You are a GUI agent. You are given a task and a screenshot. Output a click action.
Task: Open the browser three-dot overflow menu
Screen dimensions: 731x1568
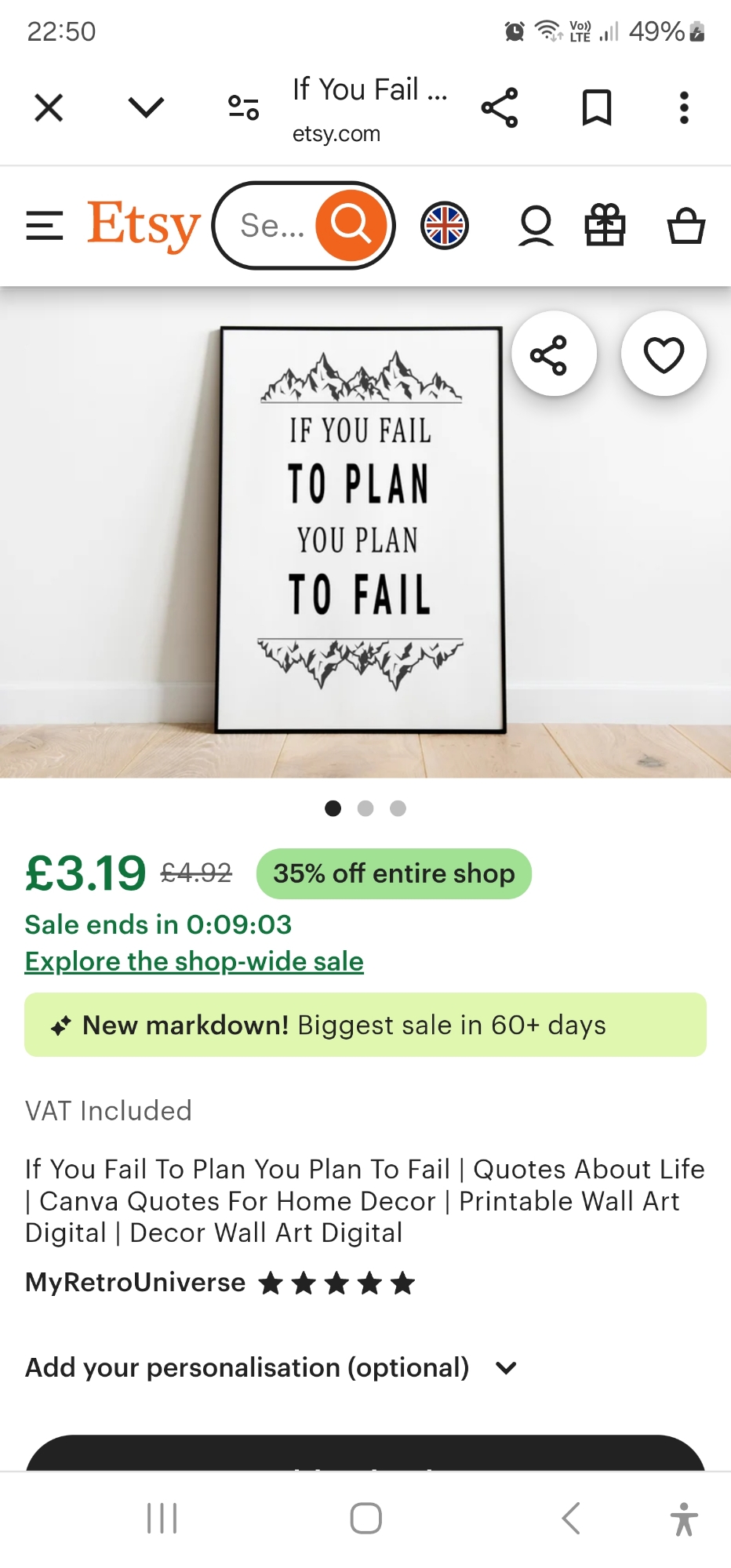pos(684,107)
